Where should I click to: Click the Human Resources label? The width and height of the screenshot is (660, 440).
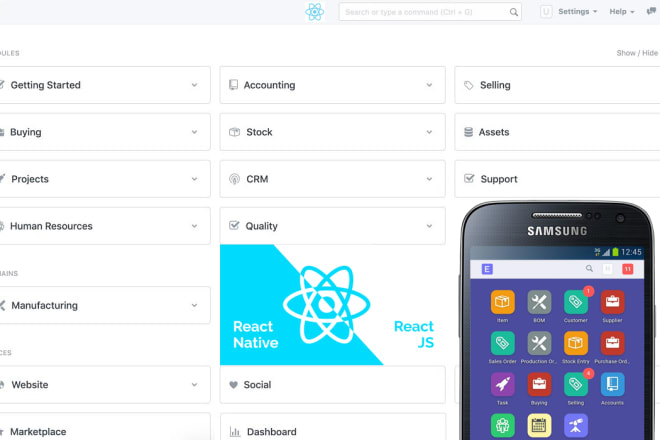[x=51, y=226]
